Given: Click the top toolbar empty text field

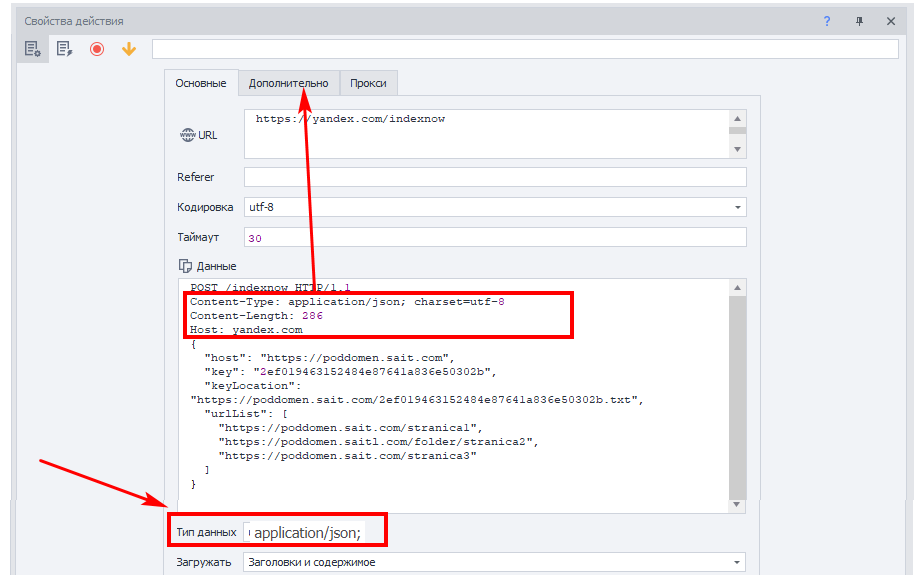Looking at the screenshot, I should [525, 49].
